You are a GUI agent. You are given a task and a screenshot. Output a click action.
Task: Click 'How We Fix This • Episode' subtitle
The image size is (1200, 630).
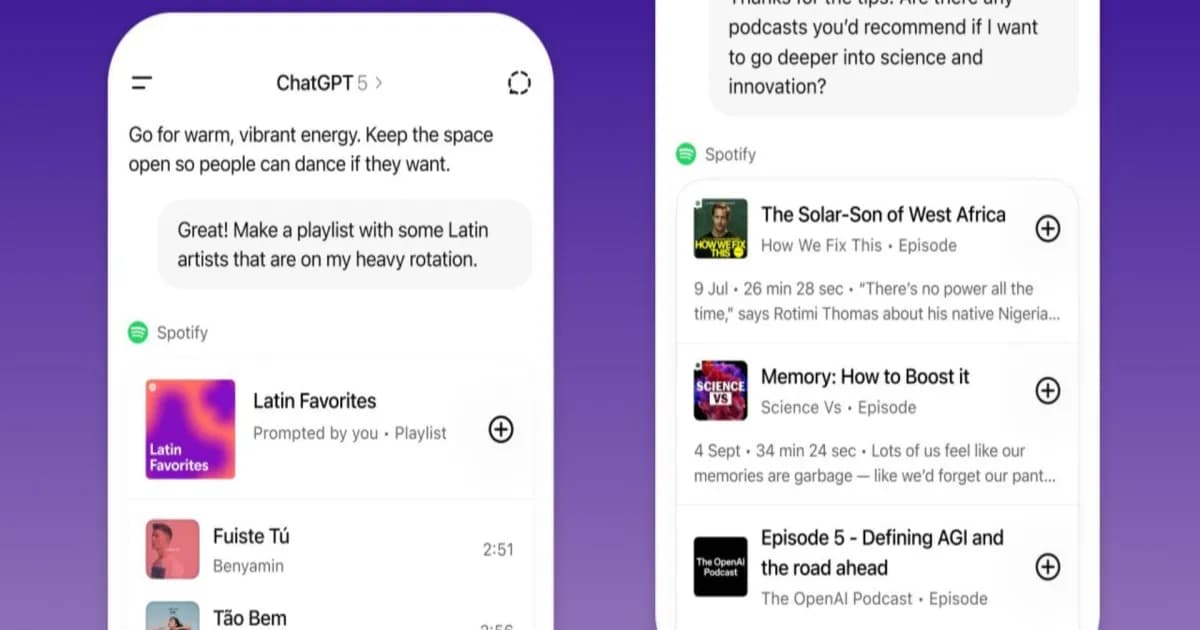point(858,245)
